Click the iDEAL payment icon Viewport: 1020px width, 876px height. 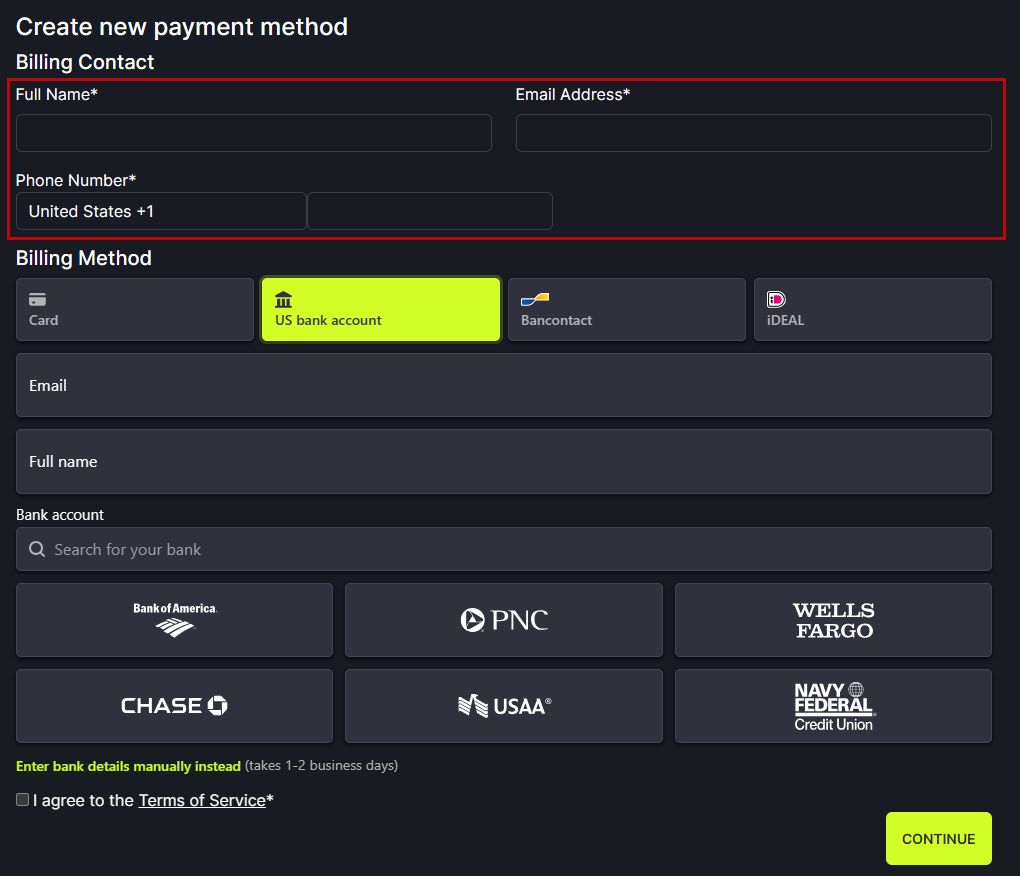(x=776, y=299)
